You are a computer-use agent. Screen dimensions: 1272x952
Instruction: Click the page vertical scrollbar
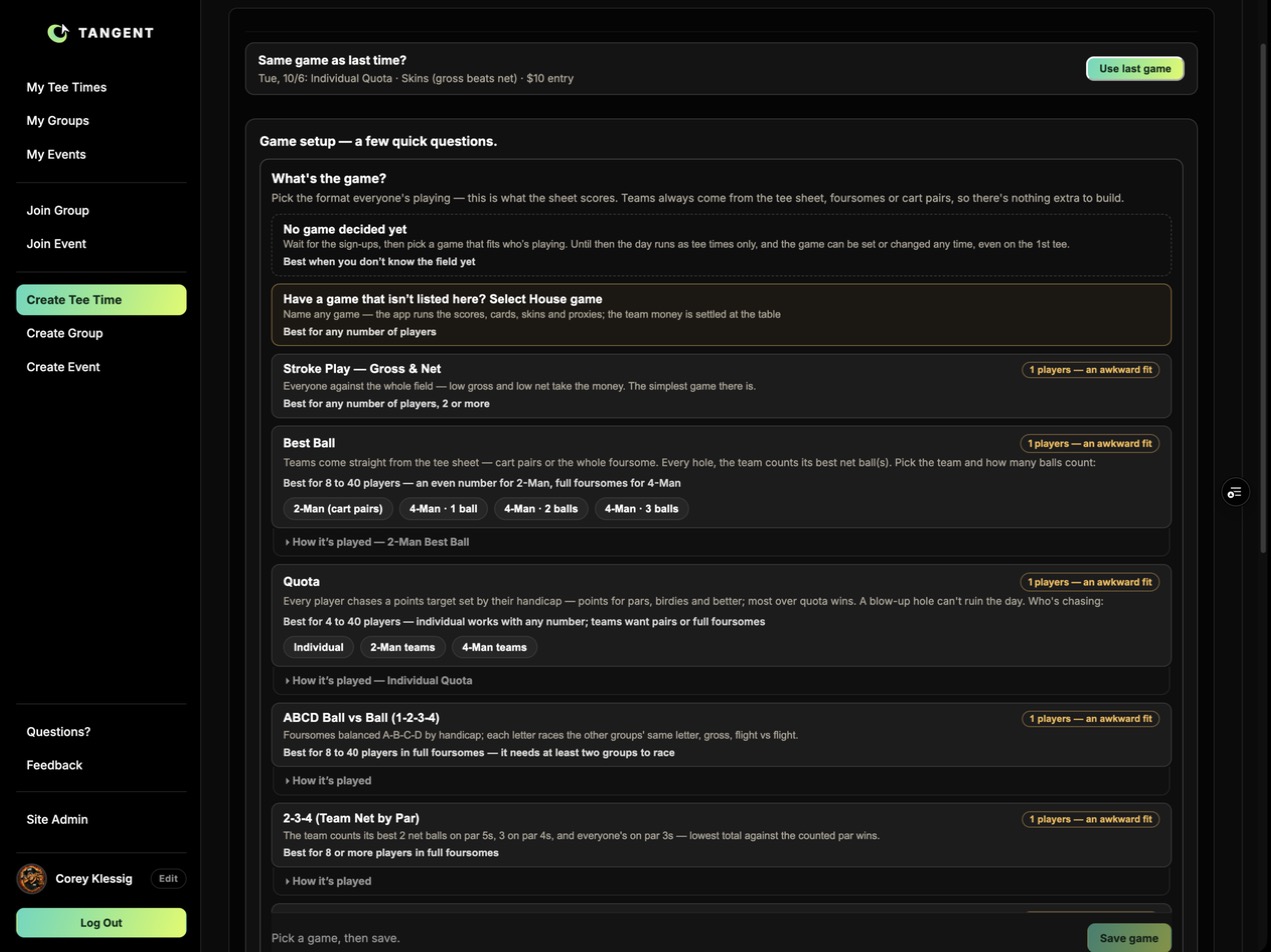click(1264, 298)
